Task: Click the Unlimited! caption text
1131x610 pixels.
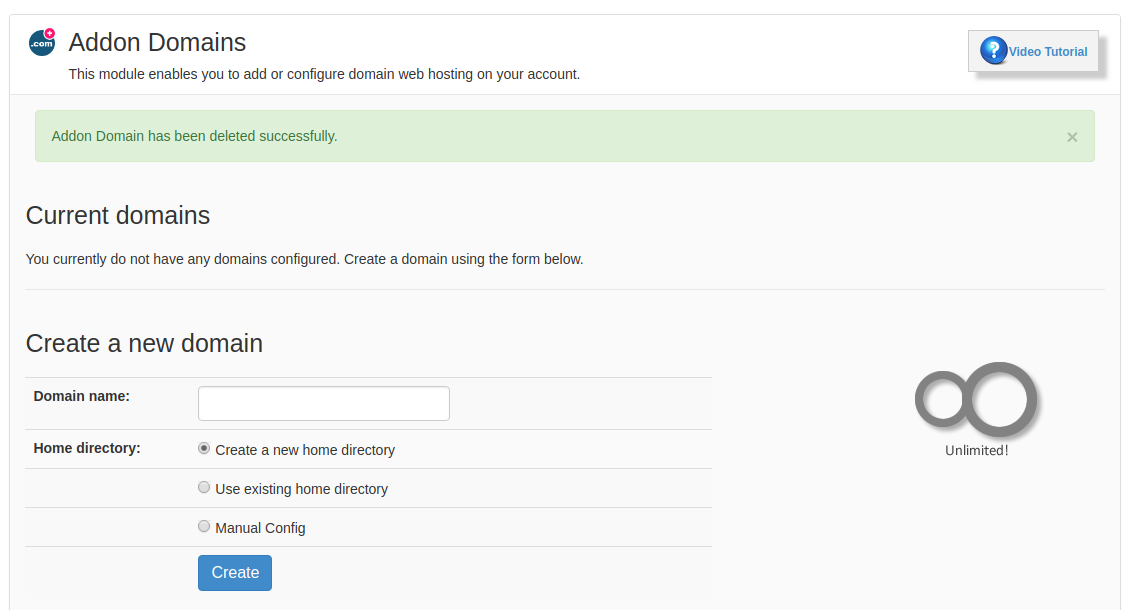Action: 977,451
